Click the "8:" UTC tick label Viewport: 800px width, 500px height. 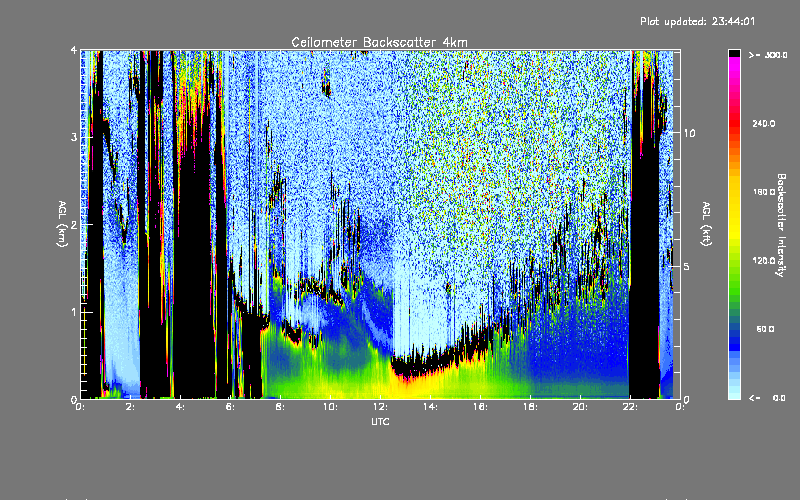tap(281, 407)
